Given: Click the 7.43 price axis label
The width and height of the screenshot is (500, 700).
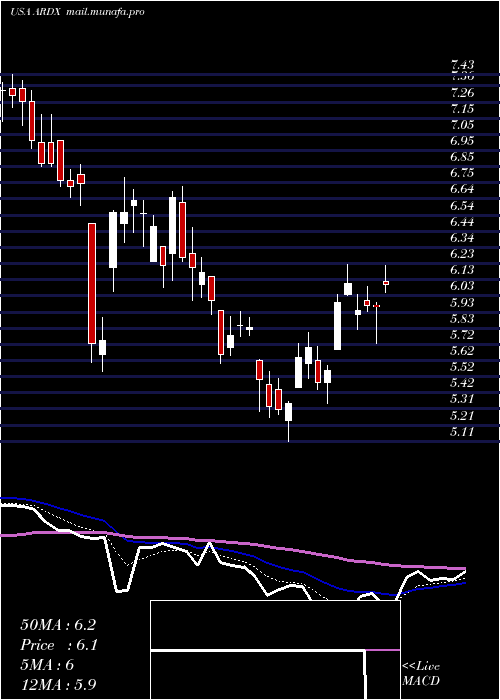Looking at the screenshot, I should (x=462, y=65).
